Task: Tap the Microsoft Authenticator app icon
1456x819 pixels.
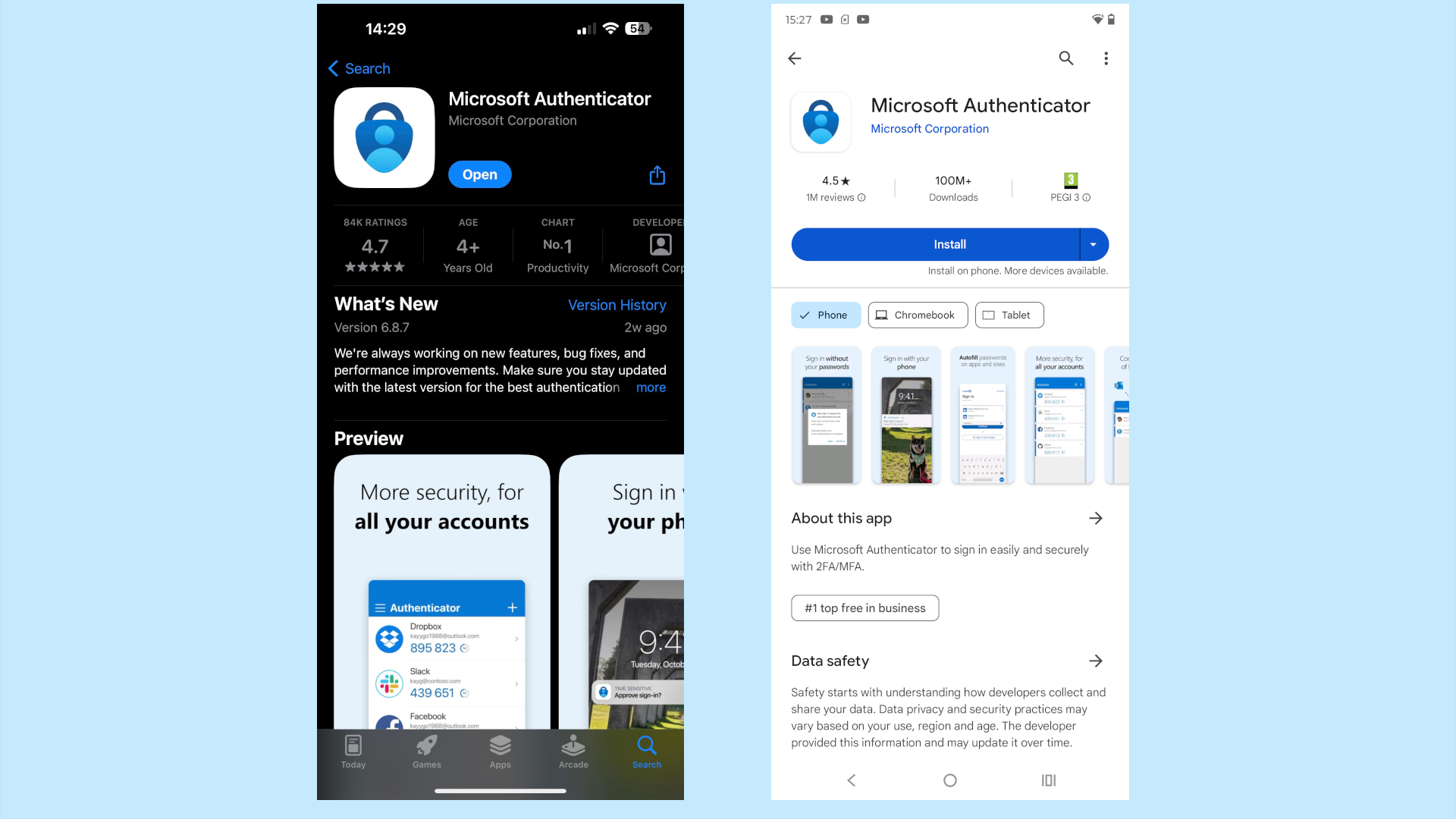Action: click(384, 137)
